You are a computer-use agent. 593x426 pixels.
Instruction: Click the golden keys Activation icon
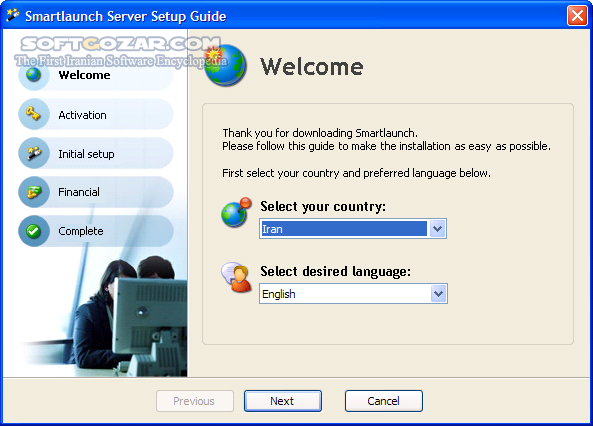point(33,113)
